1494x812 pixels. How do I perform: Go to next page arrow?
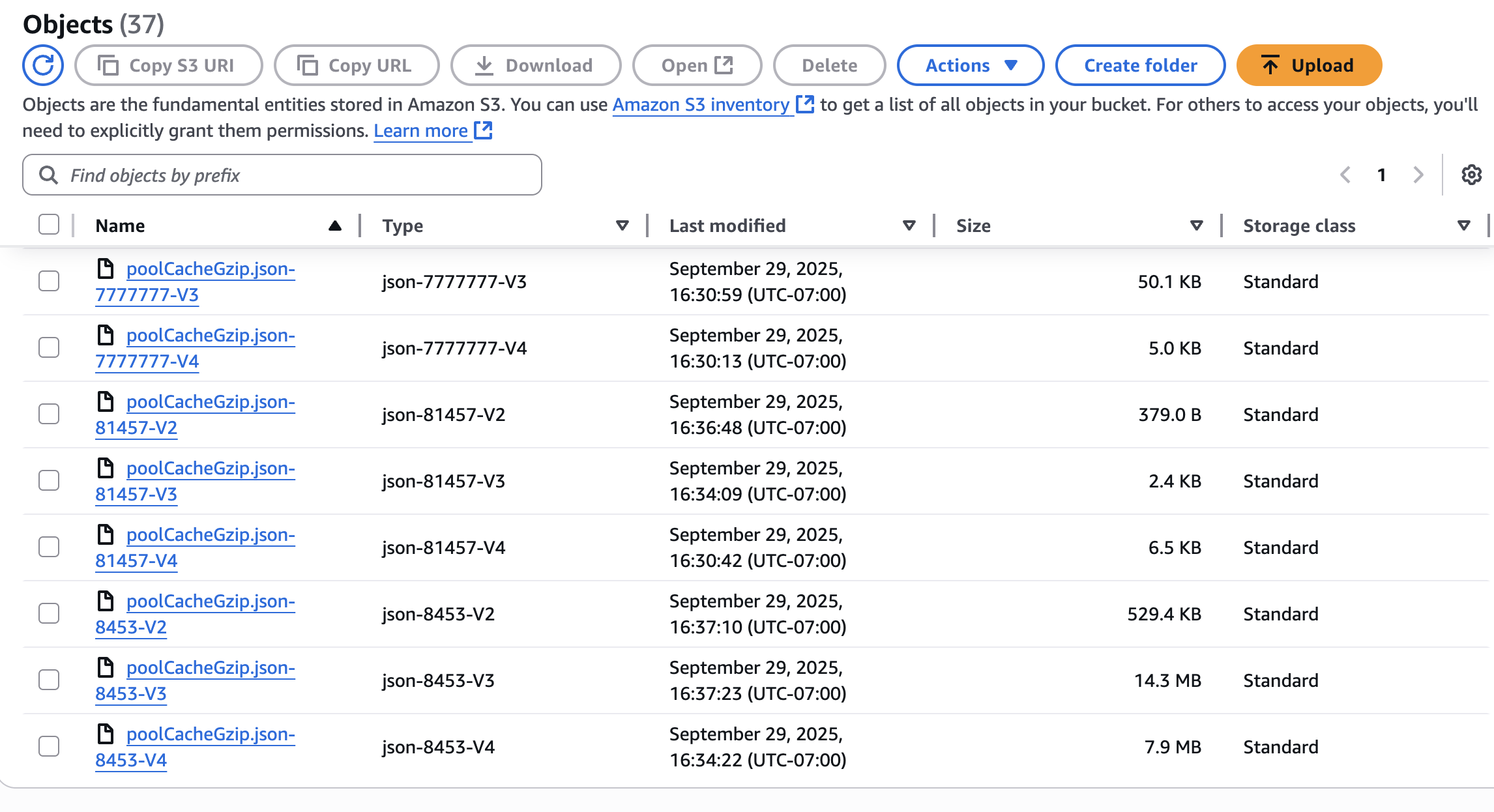click(x=1418, y=175)
